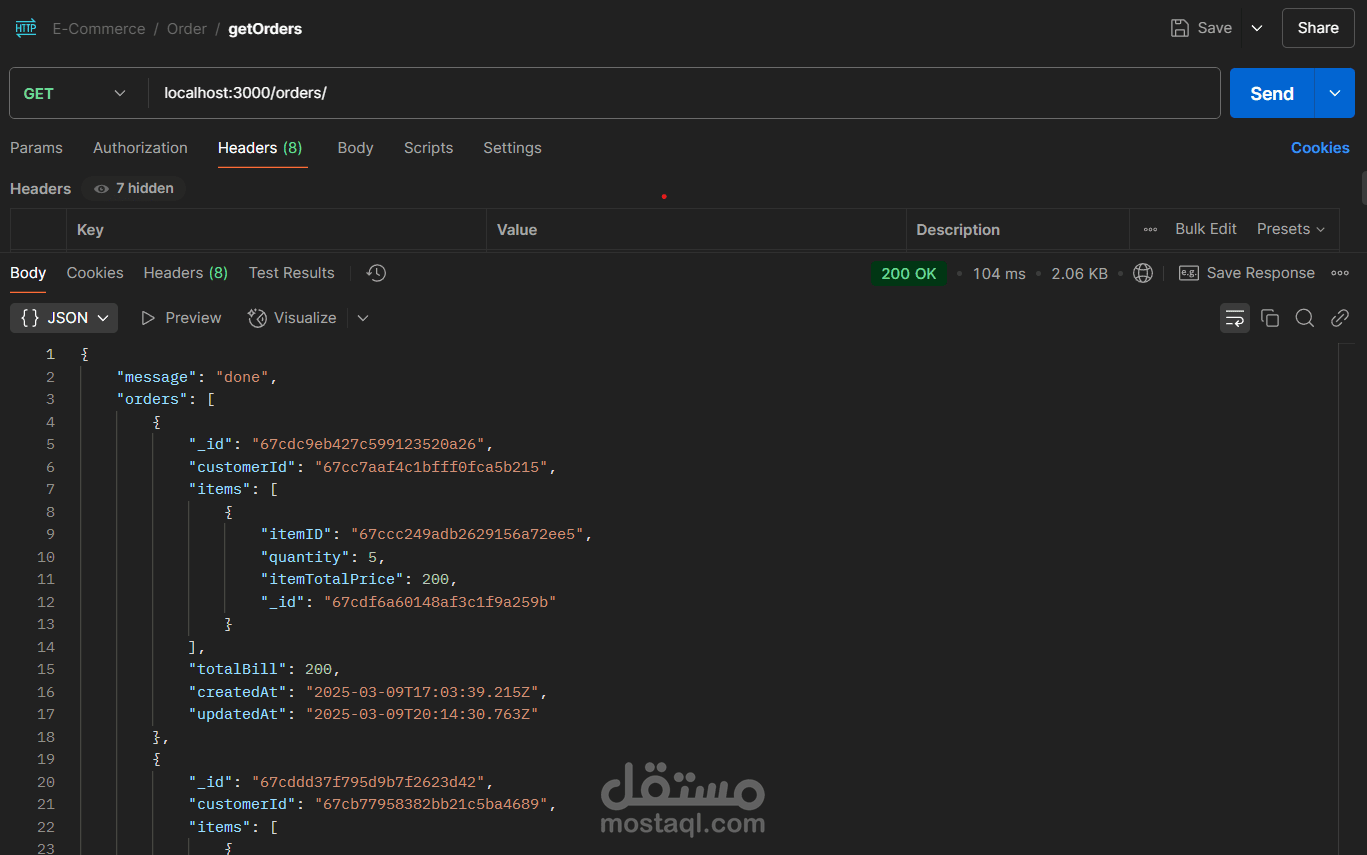Screen dimensions: 1367x855
Task: Copy the response body to clipboard
Action: 1270,317
